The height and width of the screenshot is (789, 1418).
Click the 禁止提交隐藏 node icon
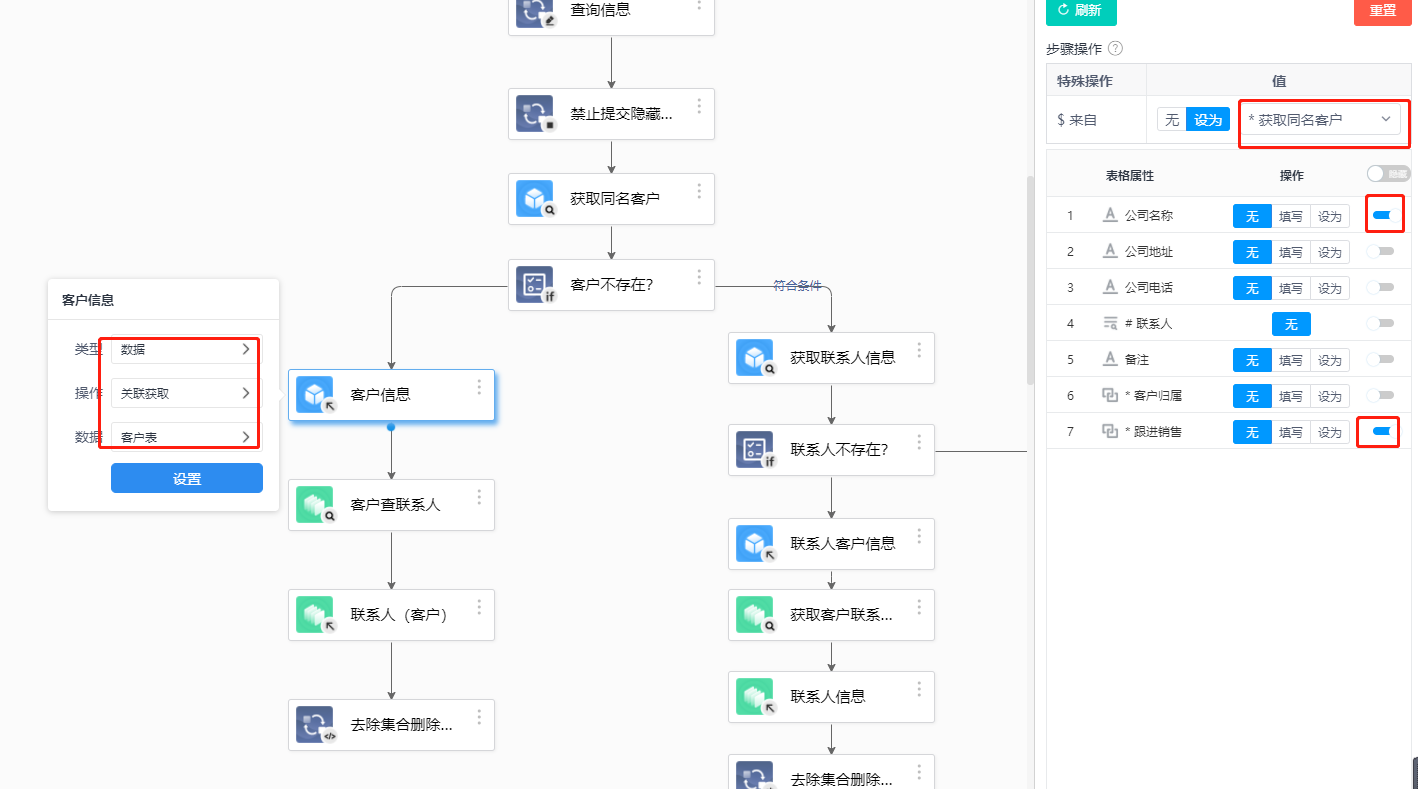(534, 113)
